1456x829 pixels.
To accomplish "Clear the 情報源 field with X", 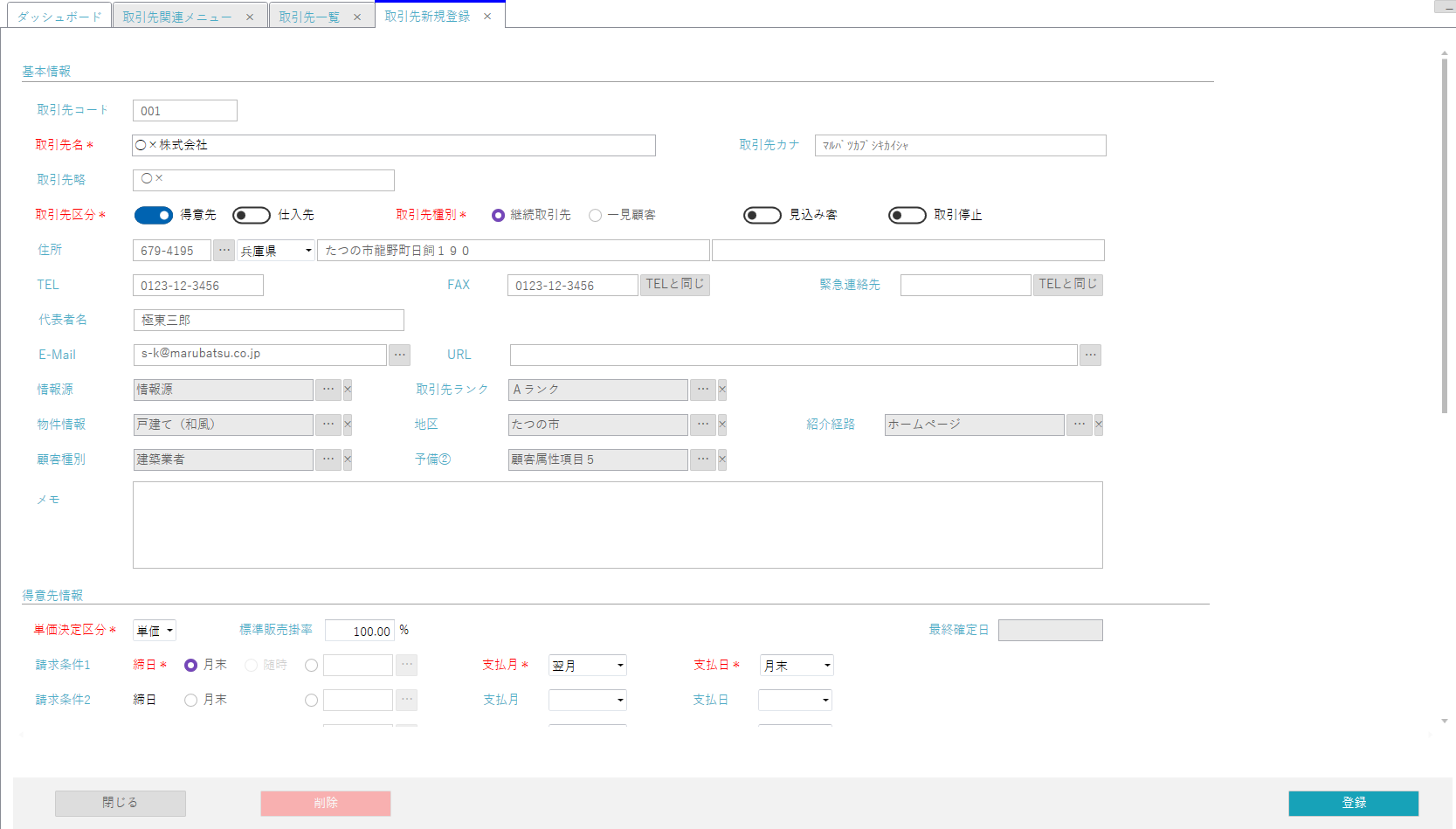I will point(348,390).
